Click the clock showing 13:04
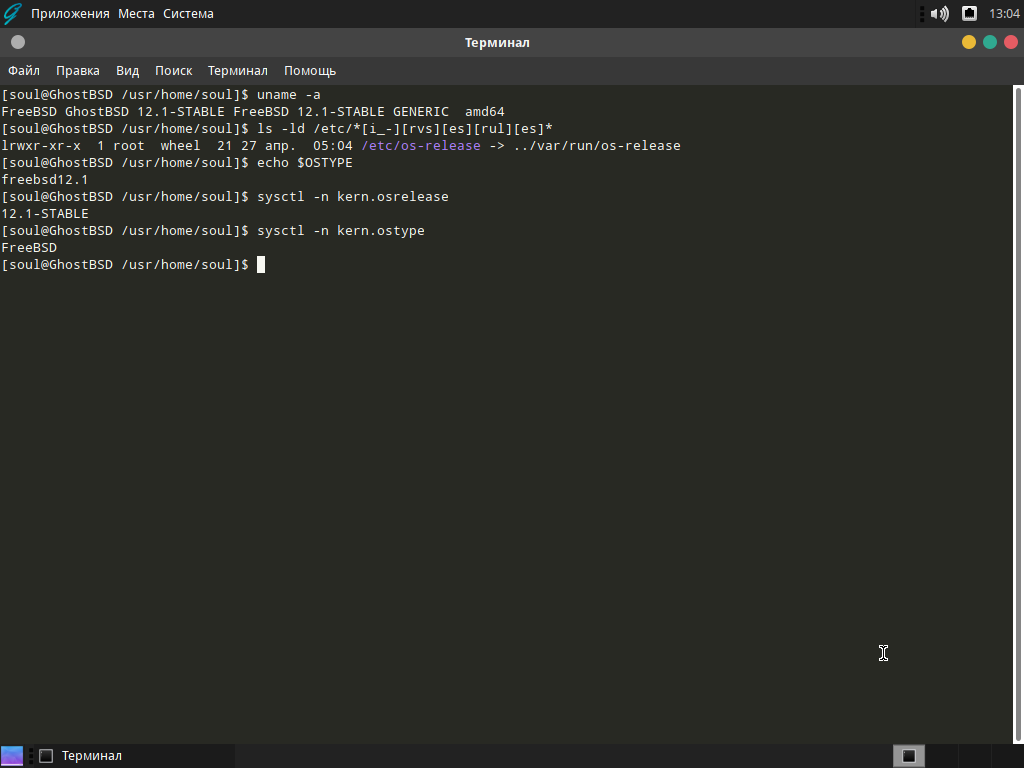Screen dimensions: 1024x768 point(1004,14)
